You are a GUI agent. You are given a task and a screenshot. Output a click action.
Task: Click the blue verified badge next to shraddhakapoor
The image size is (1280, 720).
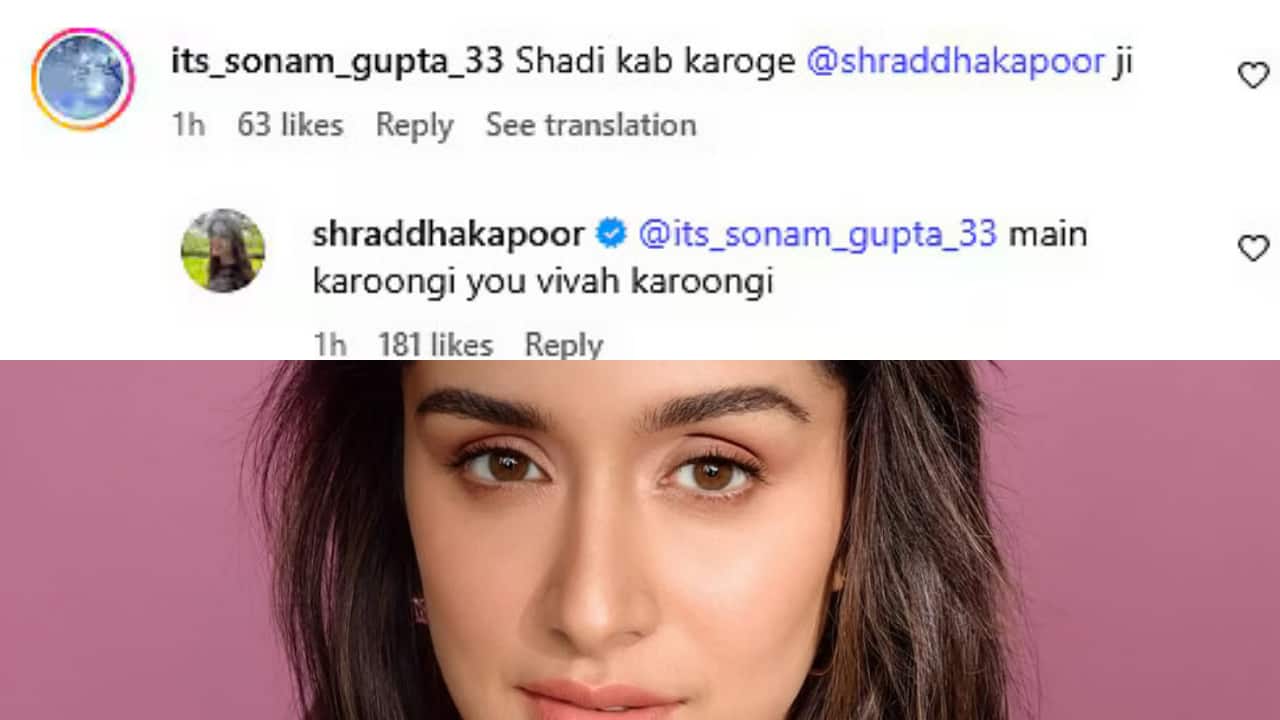[611, 234]
